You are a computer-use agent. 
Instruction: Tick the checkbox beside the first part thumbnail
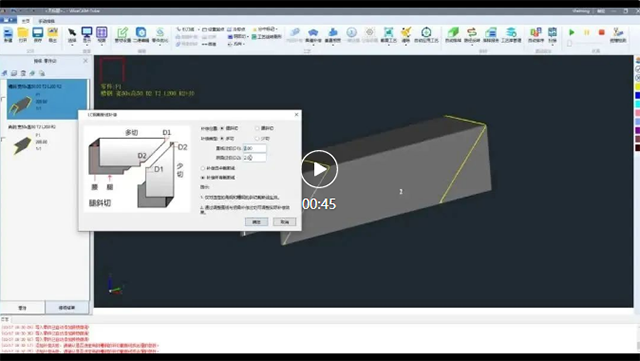[x=3, y=99]
